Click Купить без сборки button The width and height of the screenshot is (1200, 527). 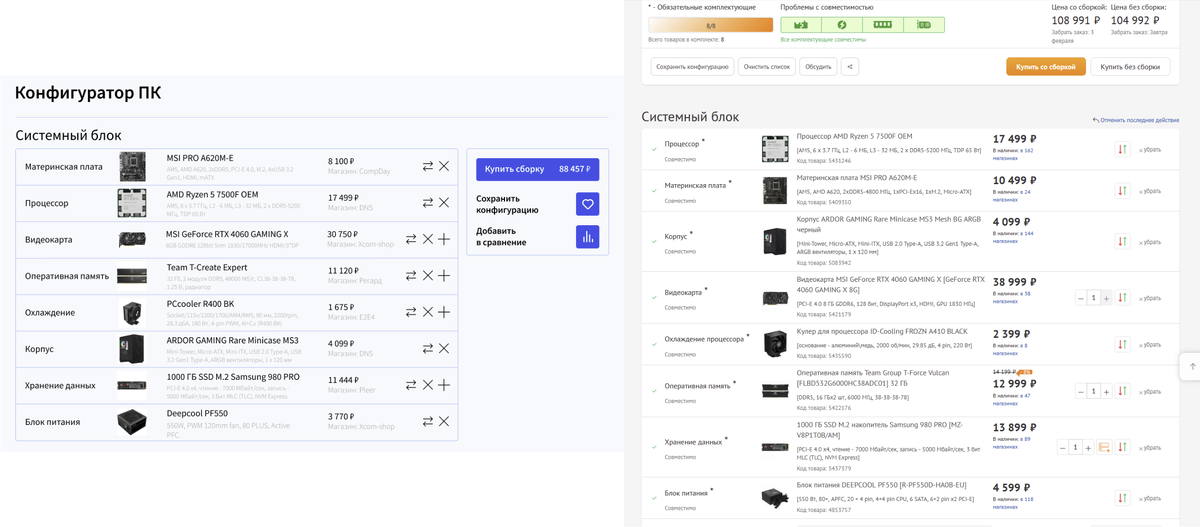point(1130,67)
